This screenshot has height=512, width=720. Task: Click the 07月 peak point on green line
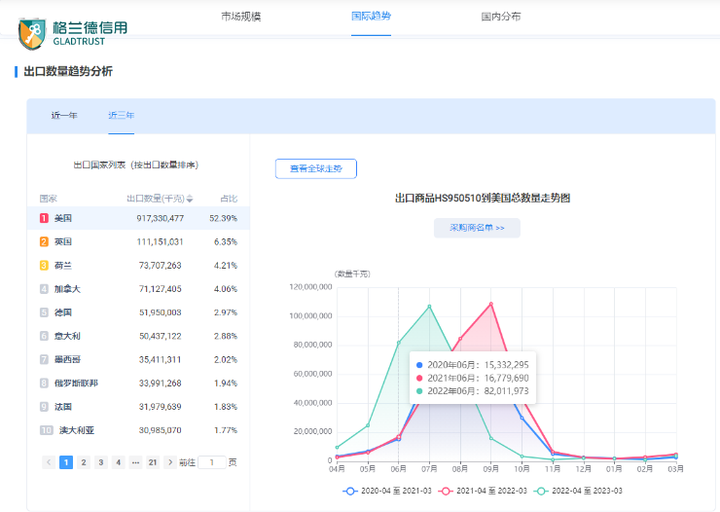[x=429, y=306]
